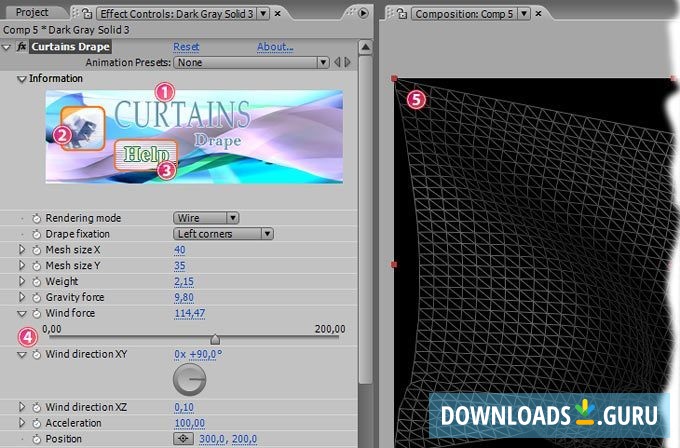Expand Mesh size X property

[x=22, y=250]
